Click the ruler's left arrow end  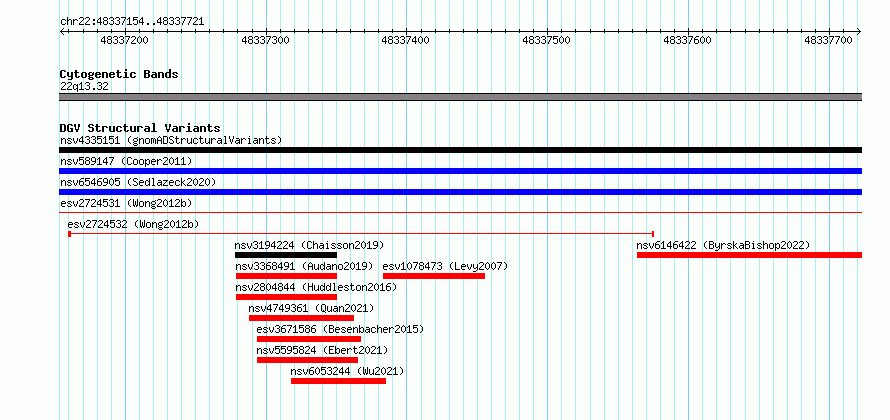click(62, 31)
